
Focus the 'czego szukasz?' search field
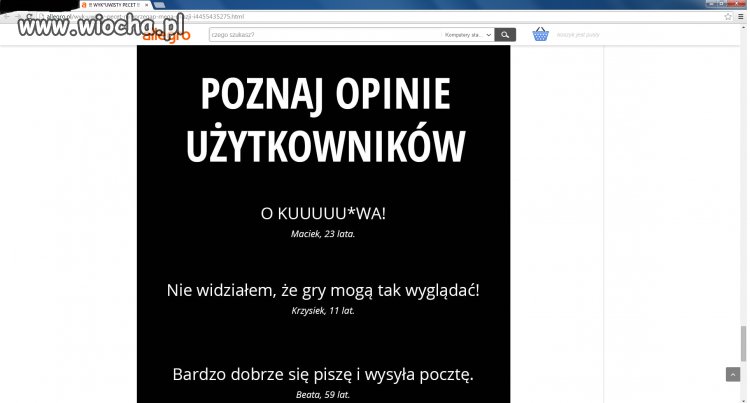[325, 35]
